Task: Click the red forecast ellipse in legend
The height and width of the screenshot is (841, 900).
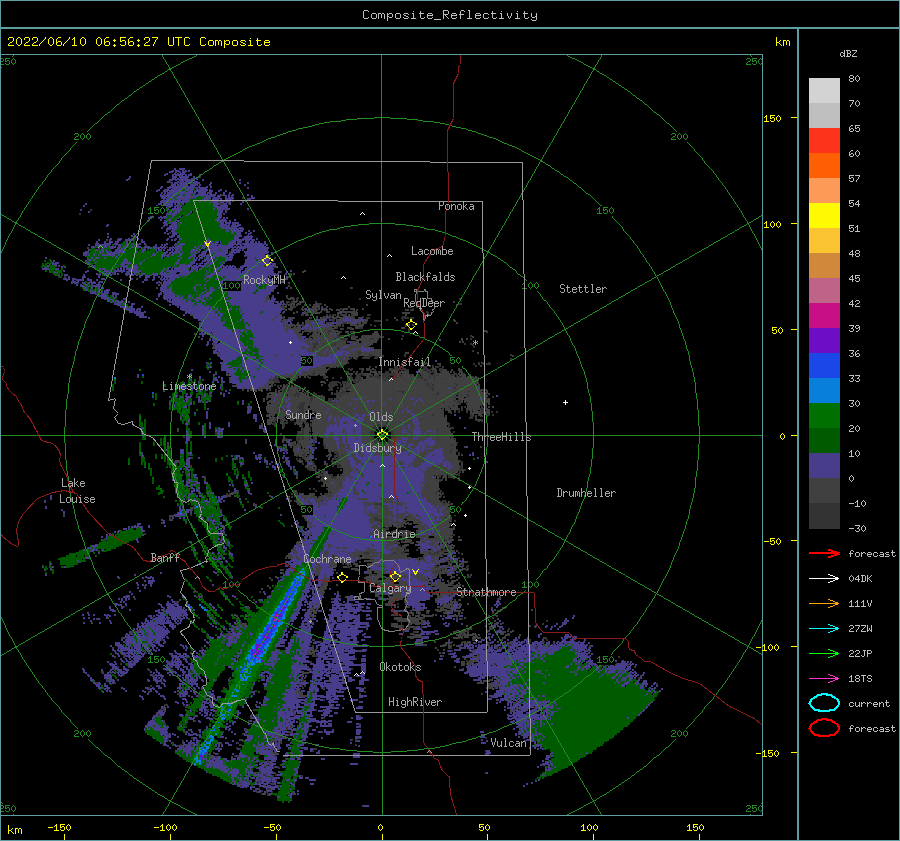Action: (824, 728)
